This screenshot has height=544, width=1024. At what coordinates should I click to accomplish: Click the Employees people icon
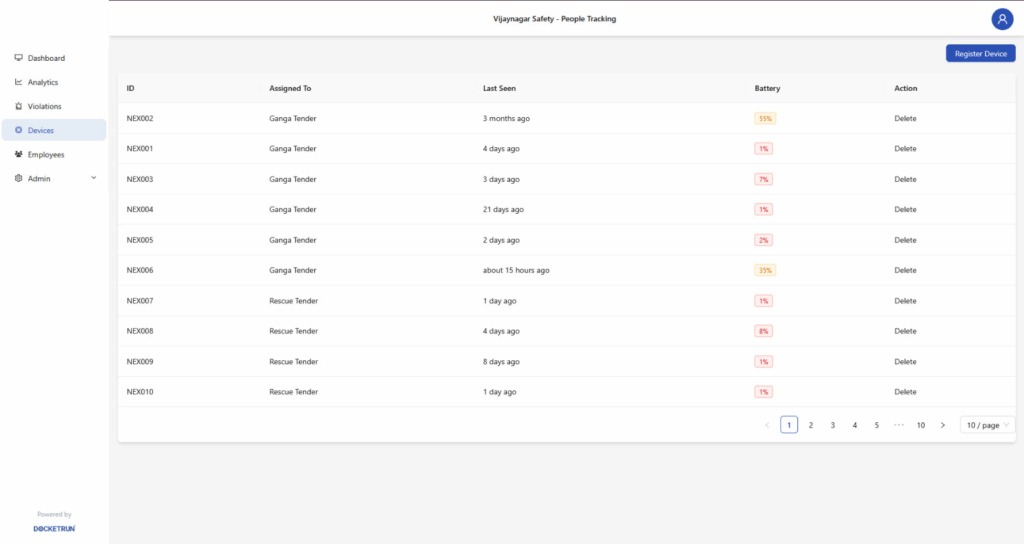(x=19, y=155)
